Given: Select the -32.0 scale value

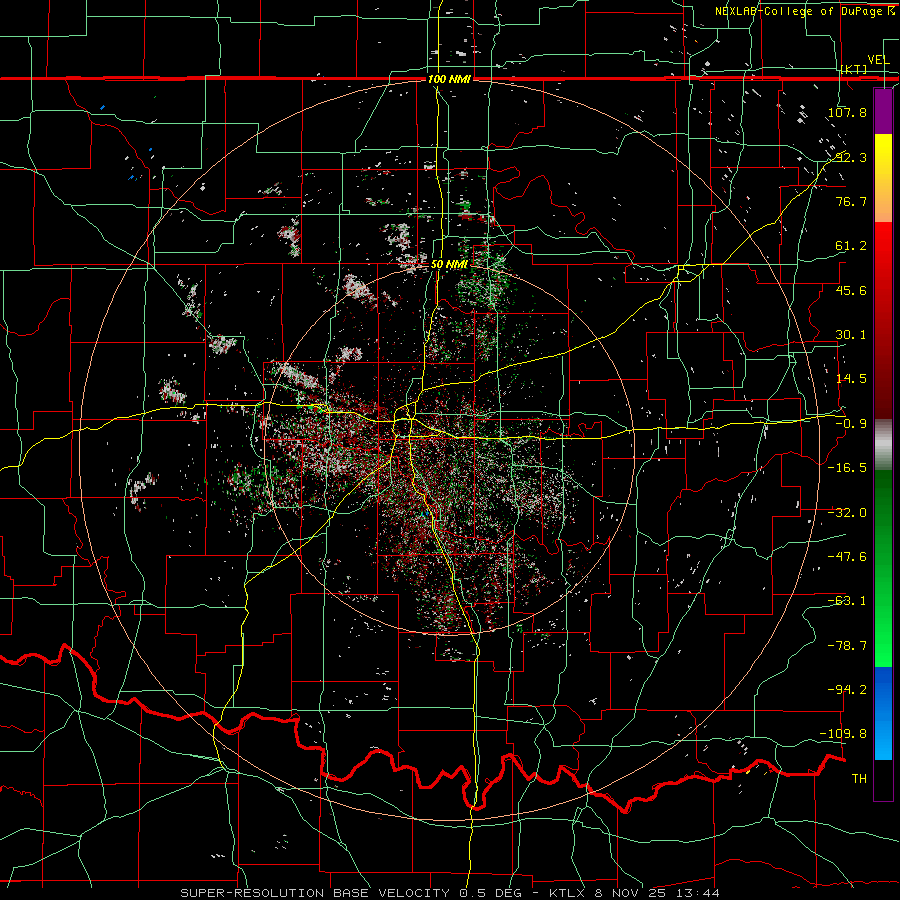Looking at the screenshot, I should pos(847,513).
